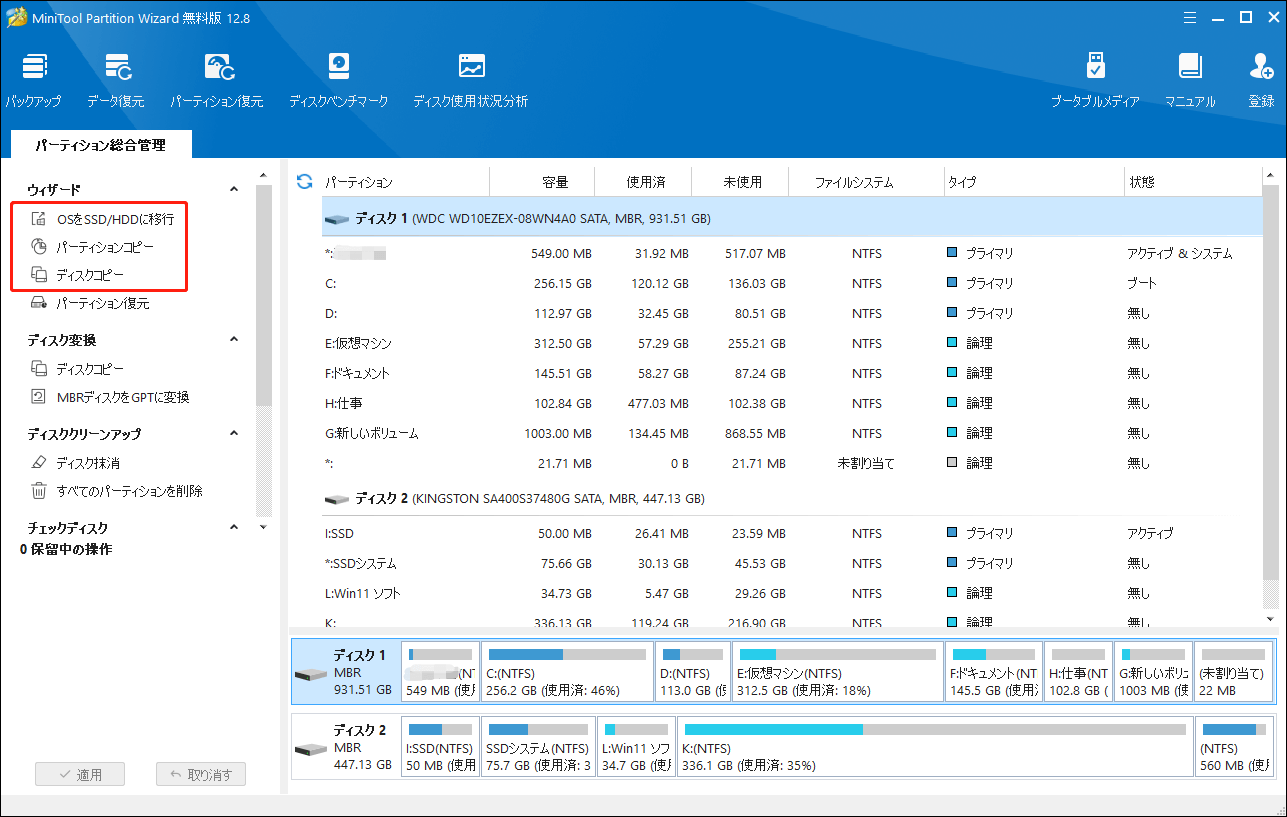
Task: Select ディスク抹消 wipe disk
Action: pos(76,463)
